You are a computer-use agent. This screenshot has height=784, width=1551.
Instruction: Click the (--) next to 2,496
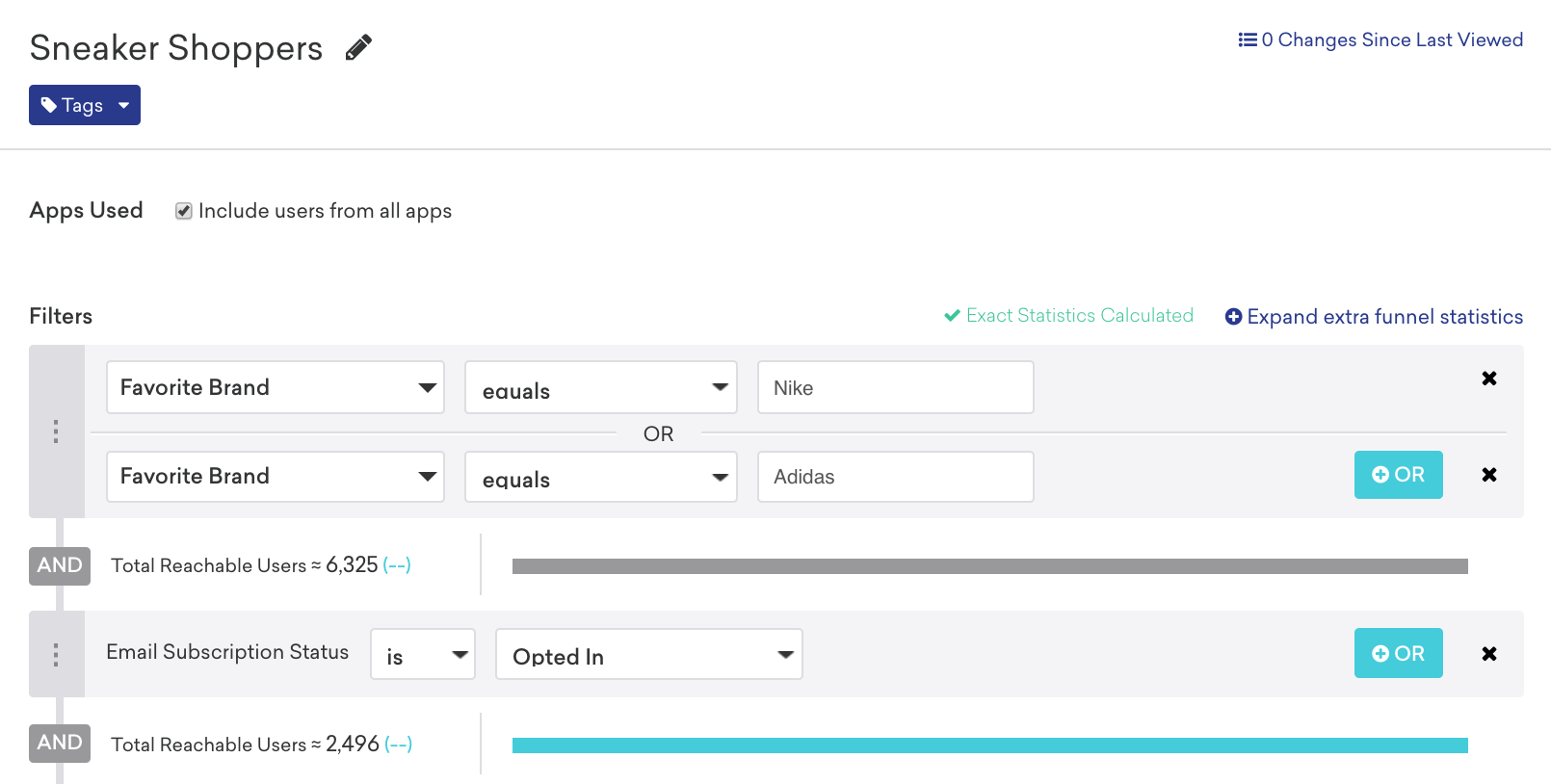pos(398,744)
